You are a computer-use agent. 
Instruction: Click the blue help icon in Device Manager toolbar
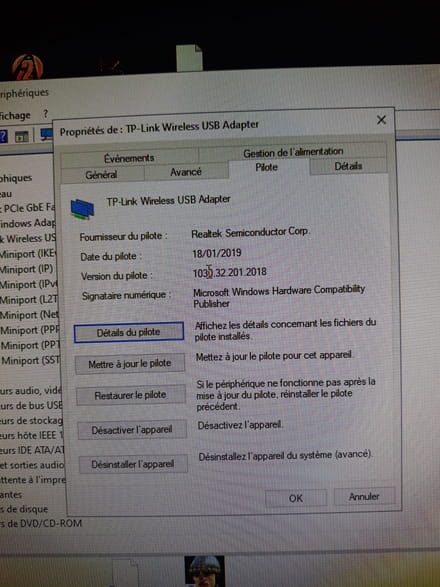pos(3,136)
